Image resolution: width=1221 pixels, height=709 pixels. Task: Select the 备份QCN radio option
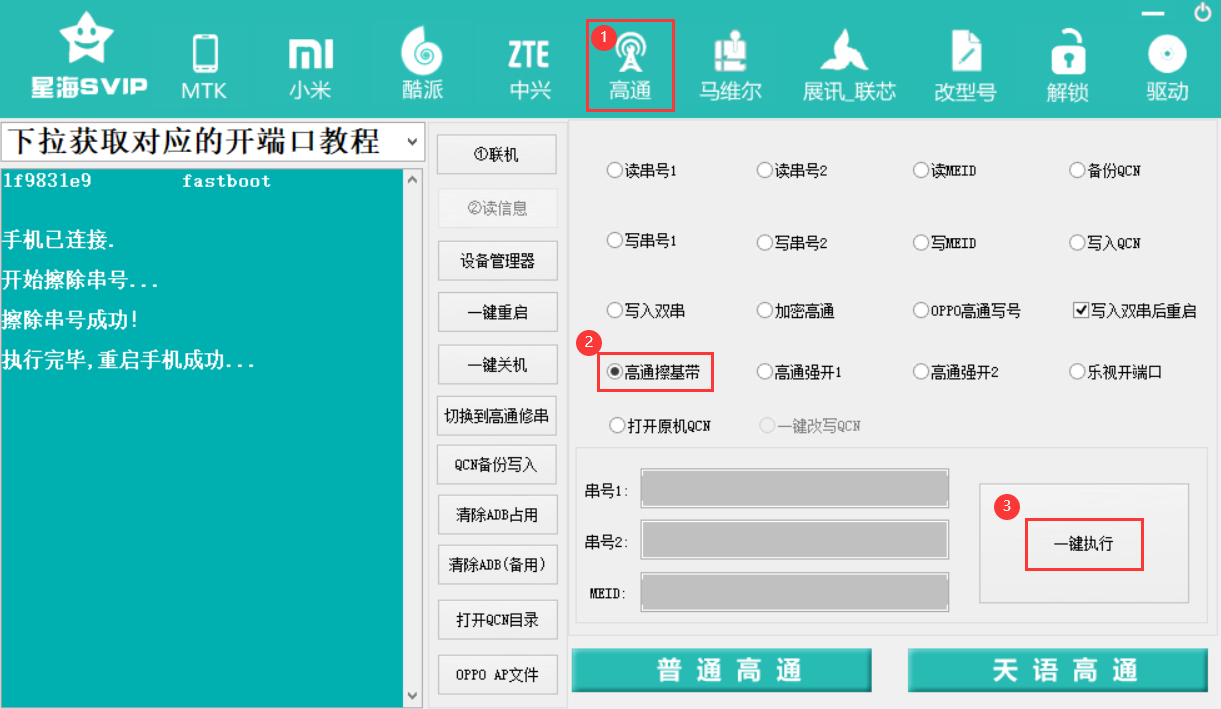[1105, 170]
